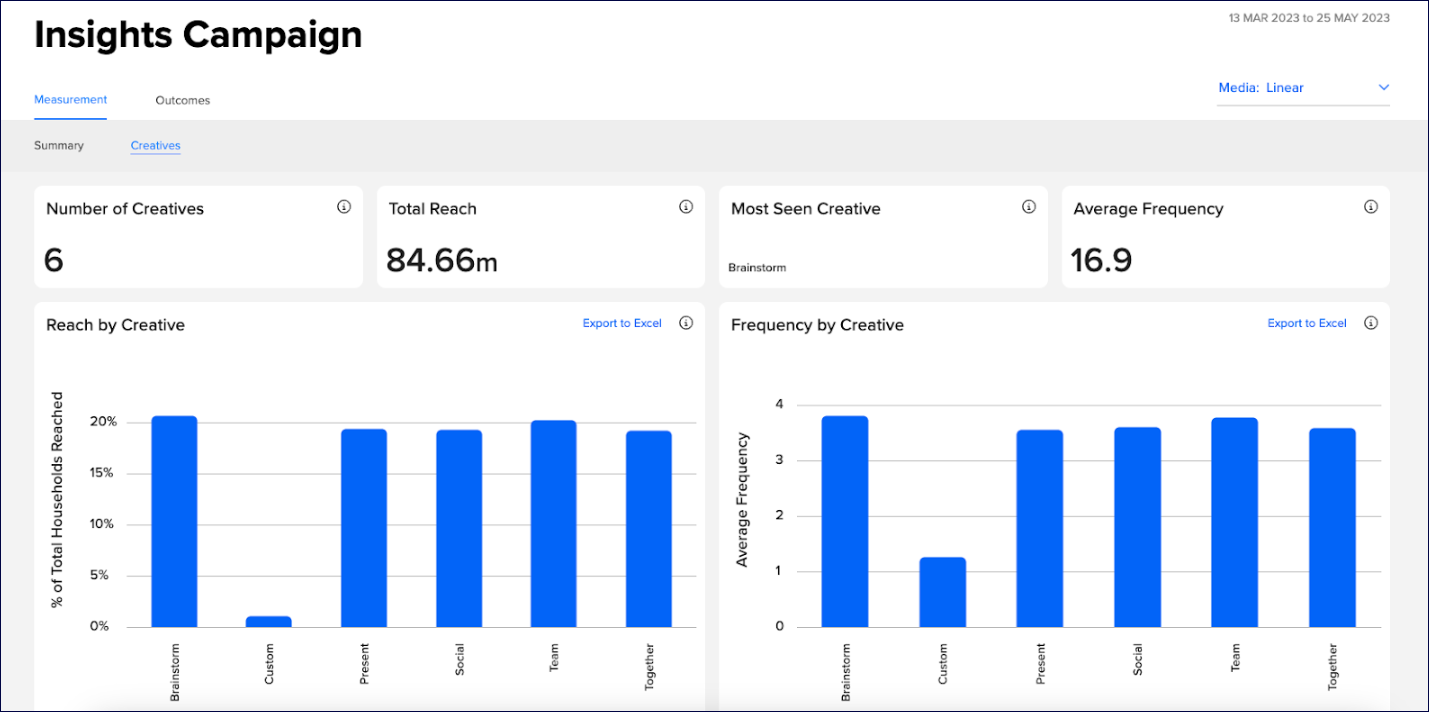Export Frequency by Creative chart to Excel
The image size is (1429, 712).
pyautogui.click(x=1307, y=323)
